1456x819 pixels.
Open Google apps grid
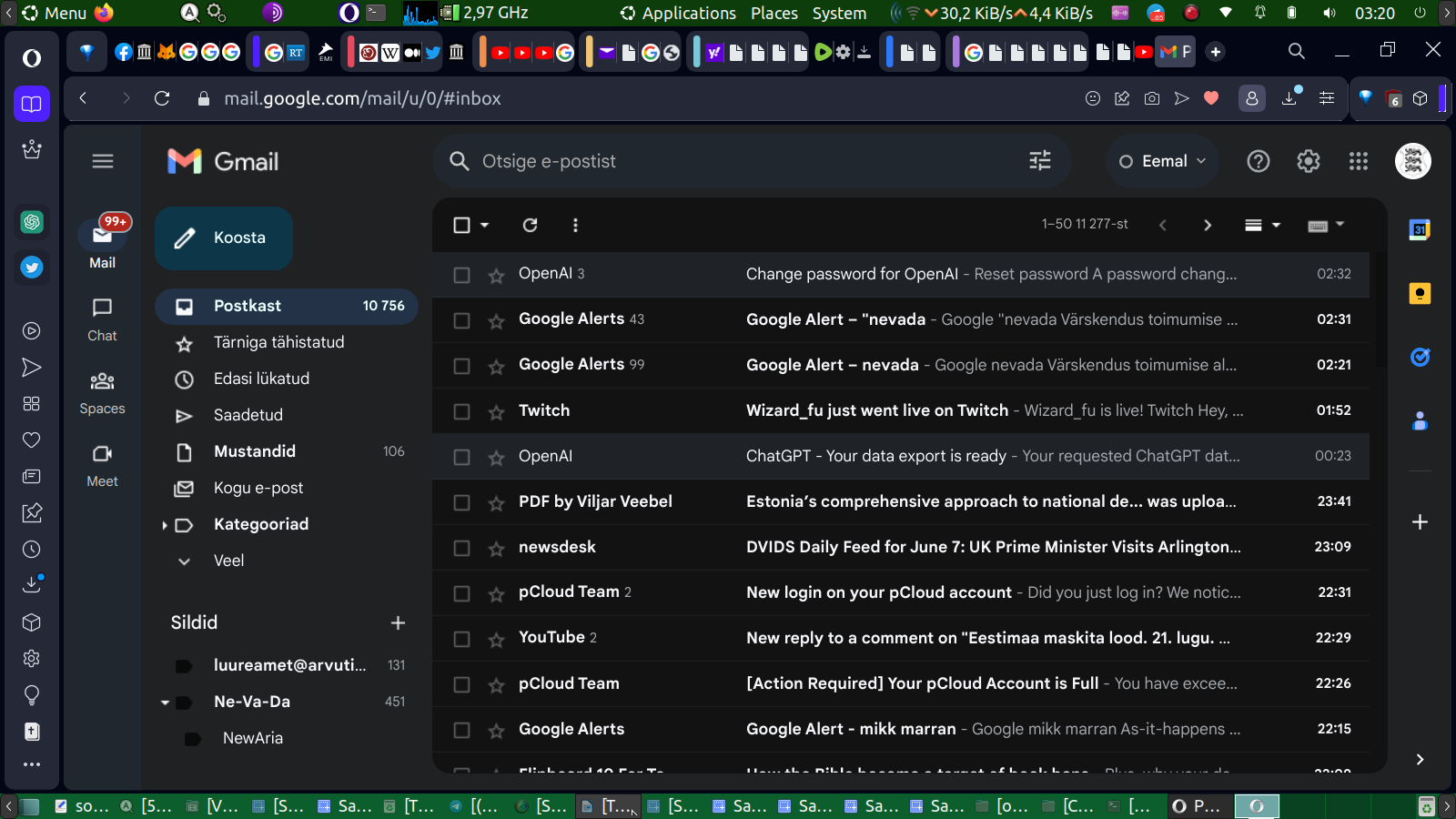pos(1358,161)
